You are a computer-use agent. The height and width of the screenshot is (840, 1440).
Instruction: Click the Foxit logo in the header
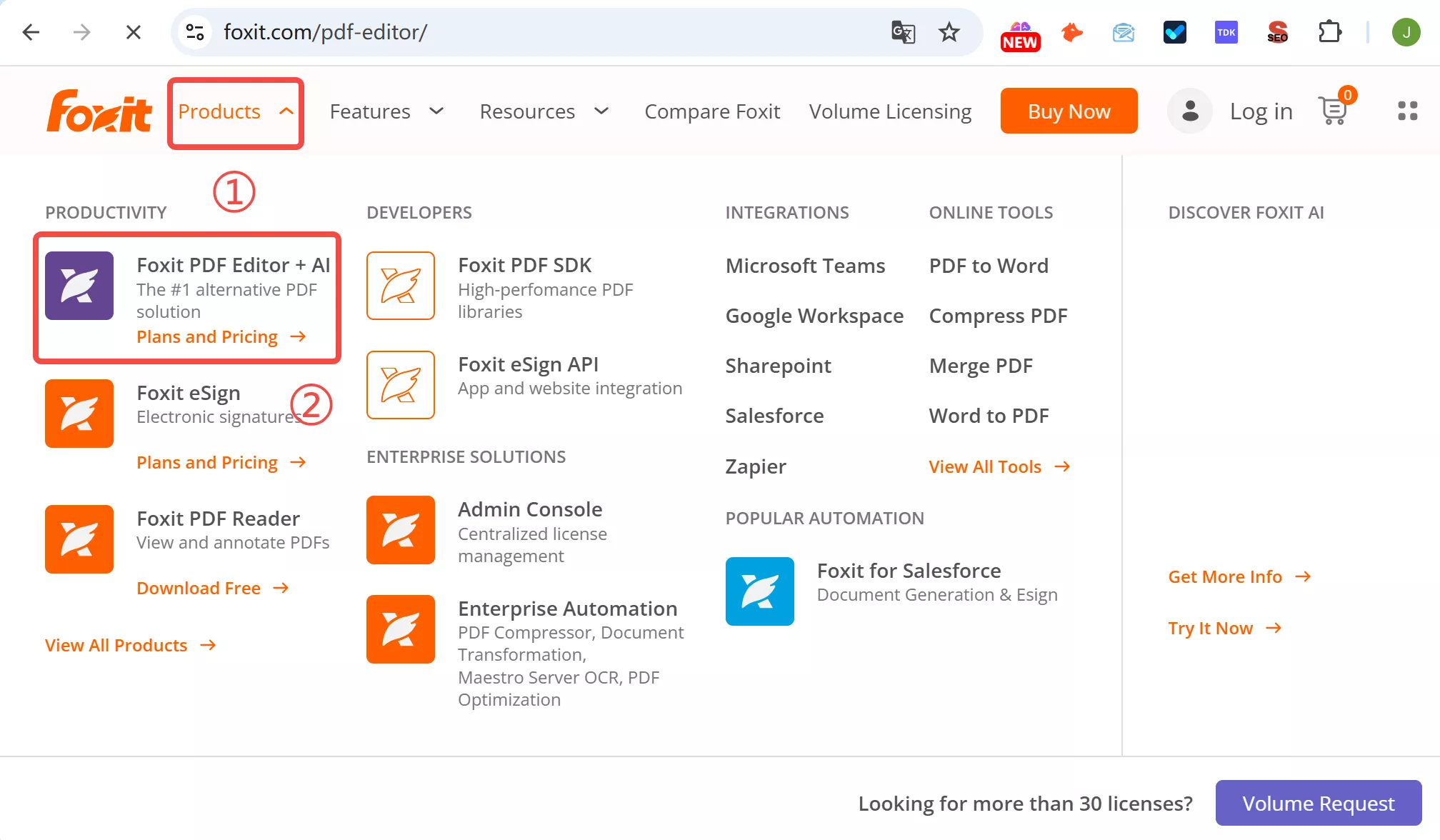click(x=99, y=111)
